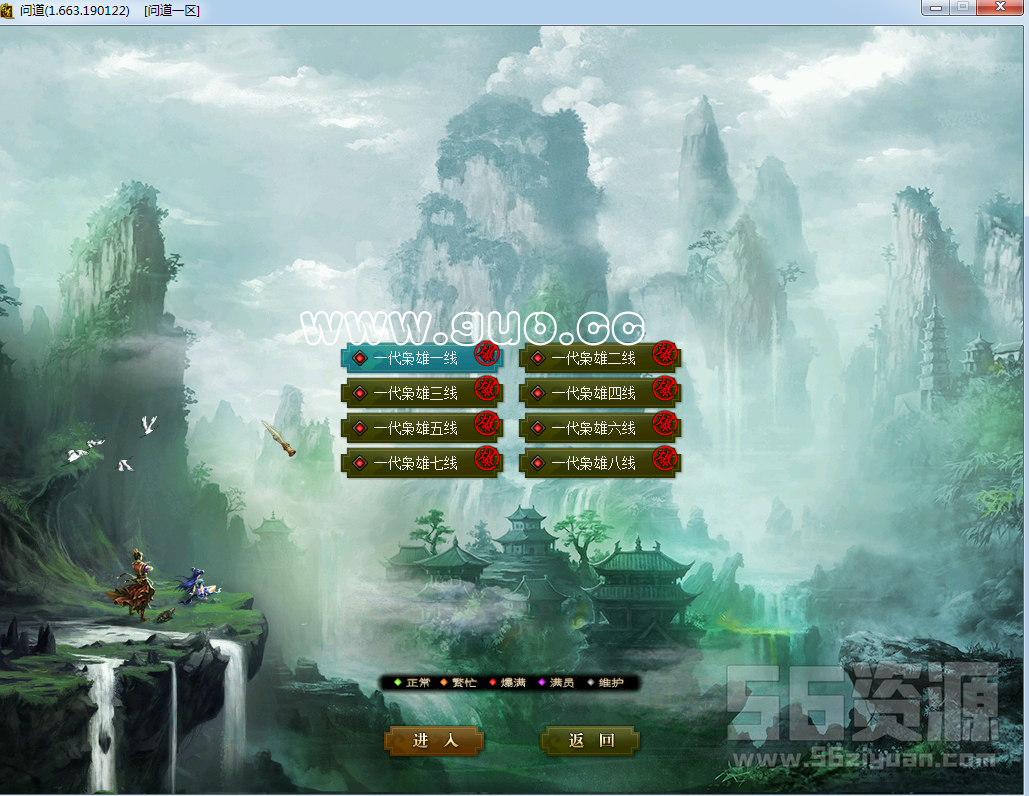Click red diamond status icon on 一代枭雄七线
The height and width of the screenshot is (796, 1029).
tap(360, 463)
